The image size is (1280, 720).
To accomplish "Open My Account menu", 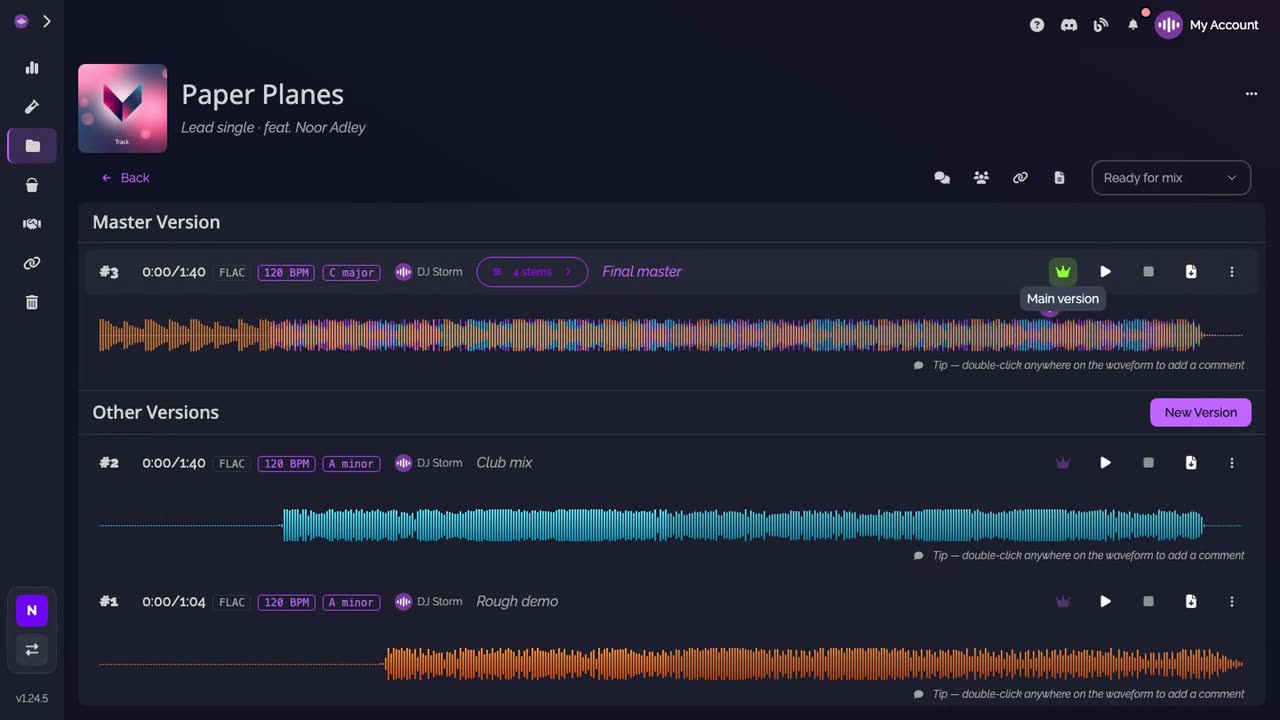I will click(1207, 25).
